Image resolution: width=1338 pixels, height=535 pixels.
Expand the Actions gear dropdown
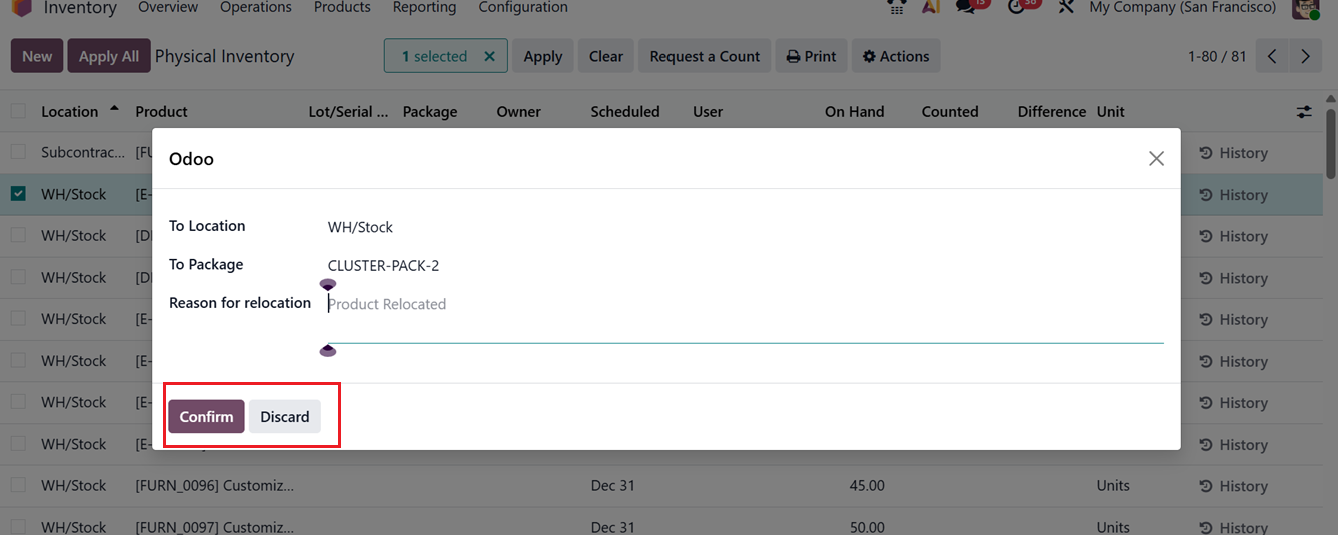[896, 56]
